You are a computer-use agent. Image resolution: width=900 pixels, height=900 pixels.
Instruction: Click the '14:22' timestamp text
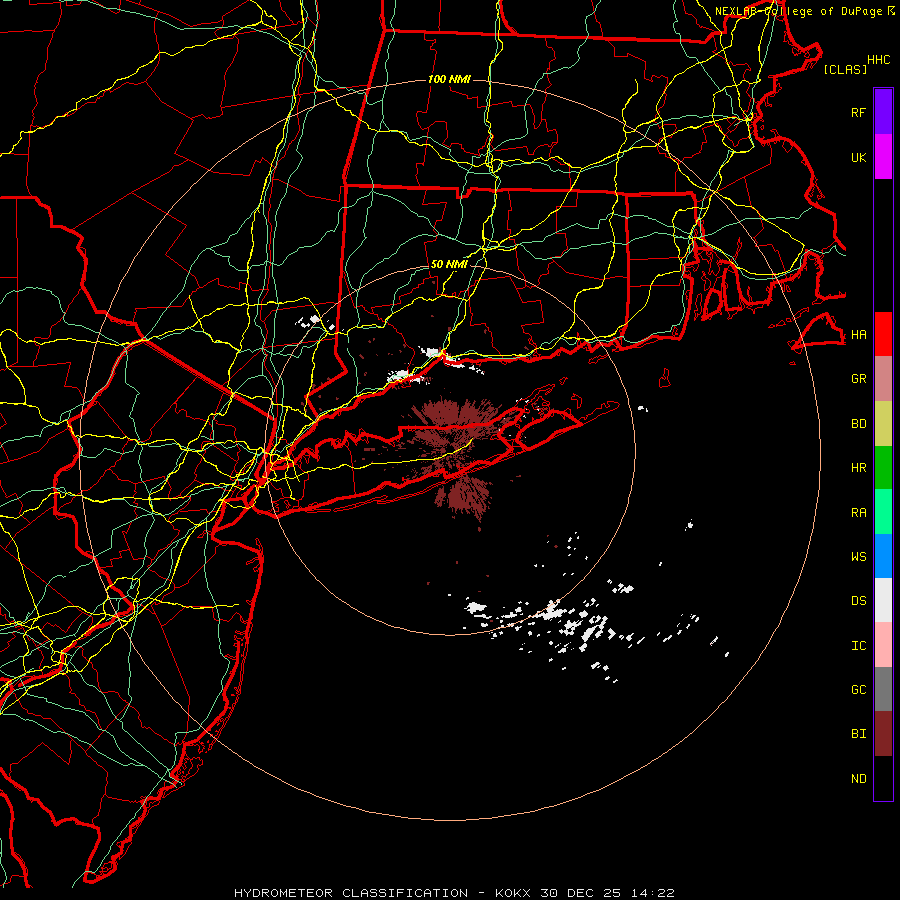653,893
